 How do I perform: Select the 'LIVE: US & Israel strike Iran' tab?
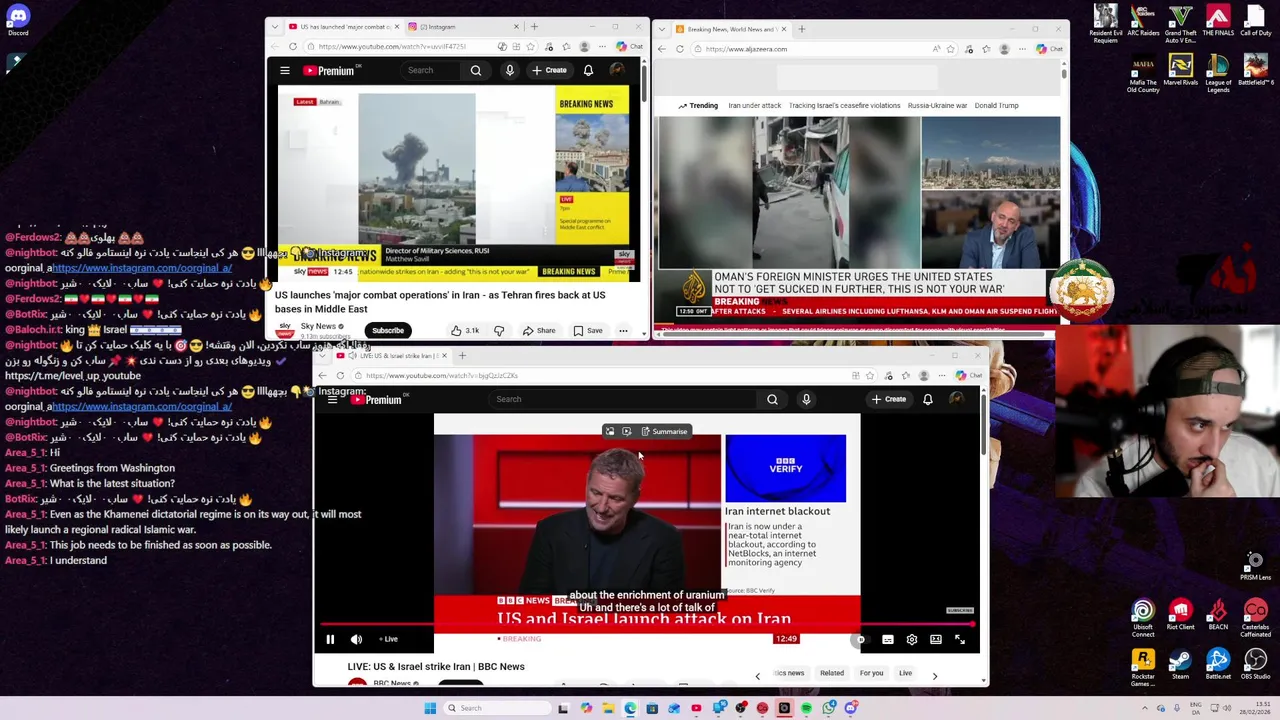tap(393, 356)
